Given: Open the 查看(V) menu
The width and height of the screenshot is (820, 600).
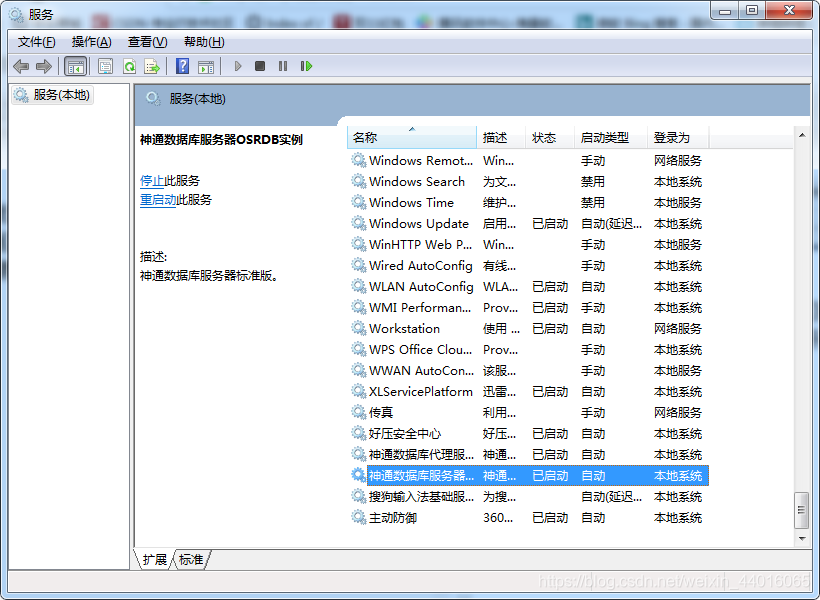Looking at the screenshot, I should pyautogui.click(x=147, y=42).
